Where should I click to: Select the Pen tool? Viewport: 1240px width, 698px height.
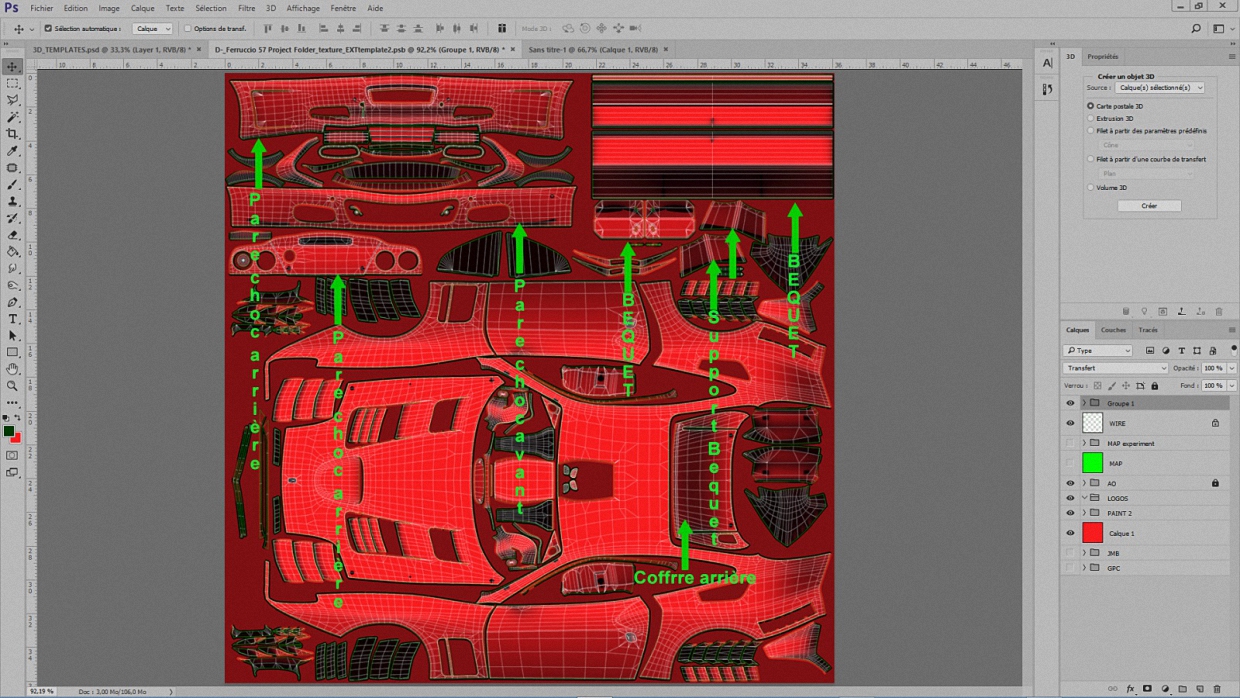tap(13, 302)
